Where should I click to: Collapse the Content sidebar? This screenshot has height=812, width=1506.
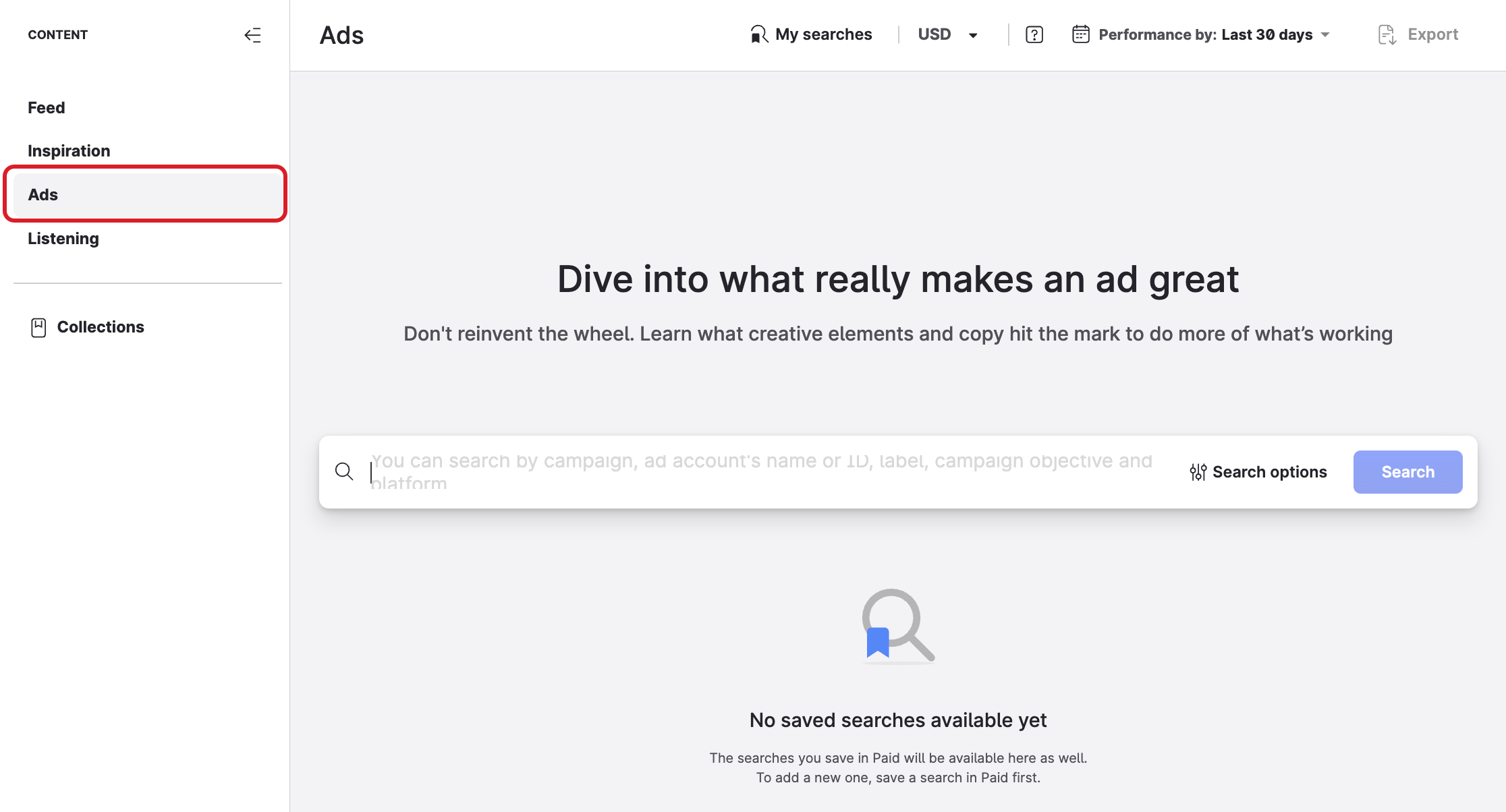click(x=253, y=35)
